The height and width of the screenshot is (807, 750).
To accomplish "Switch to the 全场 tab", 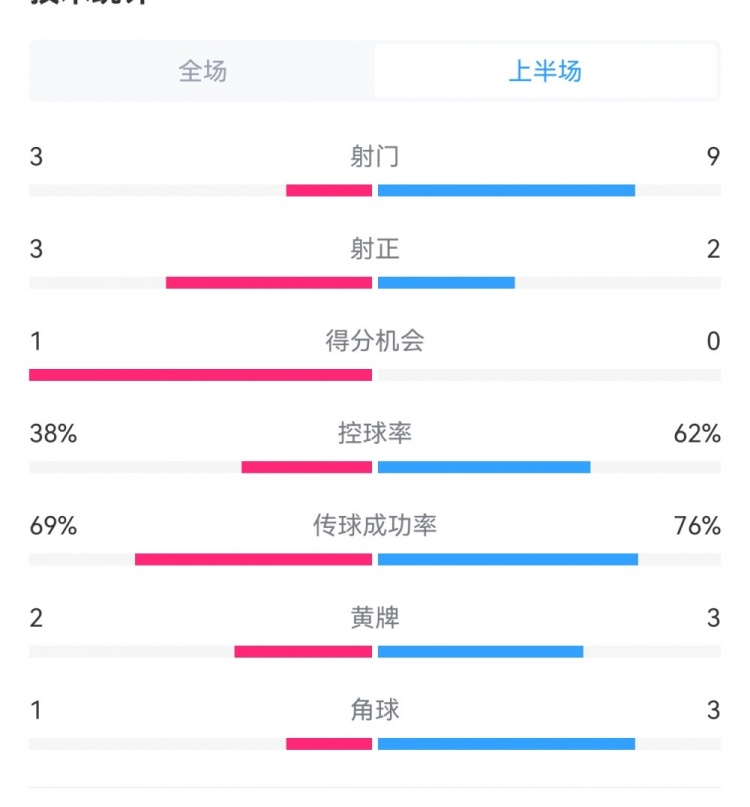I will click(x=203, y=71).
